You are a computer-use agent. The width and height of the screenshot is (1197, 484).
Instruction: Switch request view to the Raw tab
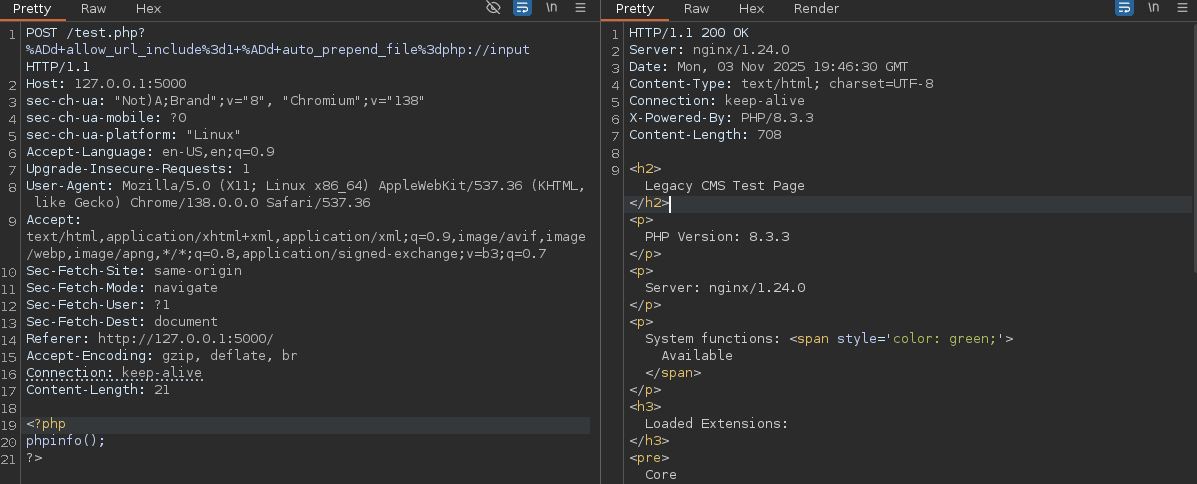pos(94,9)
